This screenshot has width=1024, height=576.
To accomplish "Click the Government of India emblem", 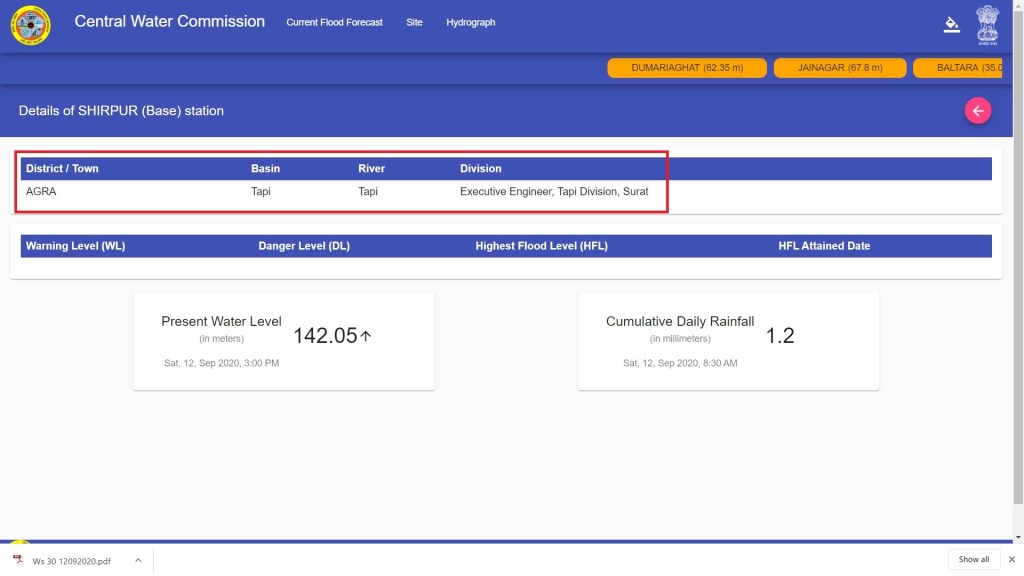I will coord(987,25).
